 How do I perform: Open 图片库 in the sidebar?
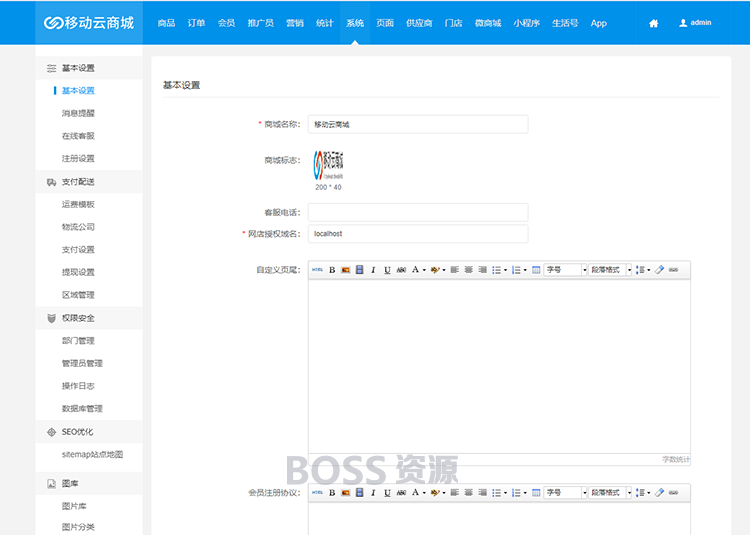74,506
